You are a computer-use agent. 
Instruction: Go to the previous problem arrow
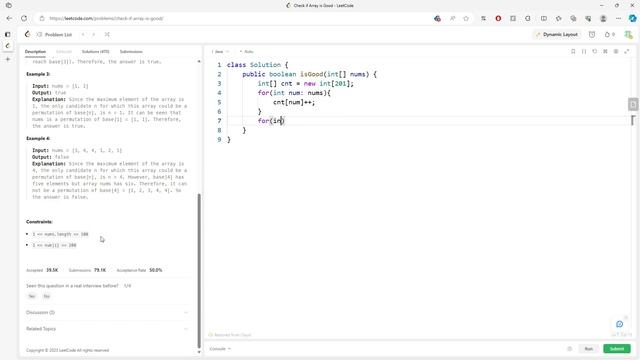(x=83, y=35)
